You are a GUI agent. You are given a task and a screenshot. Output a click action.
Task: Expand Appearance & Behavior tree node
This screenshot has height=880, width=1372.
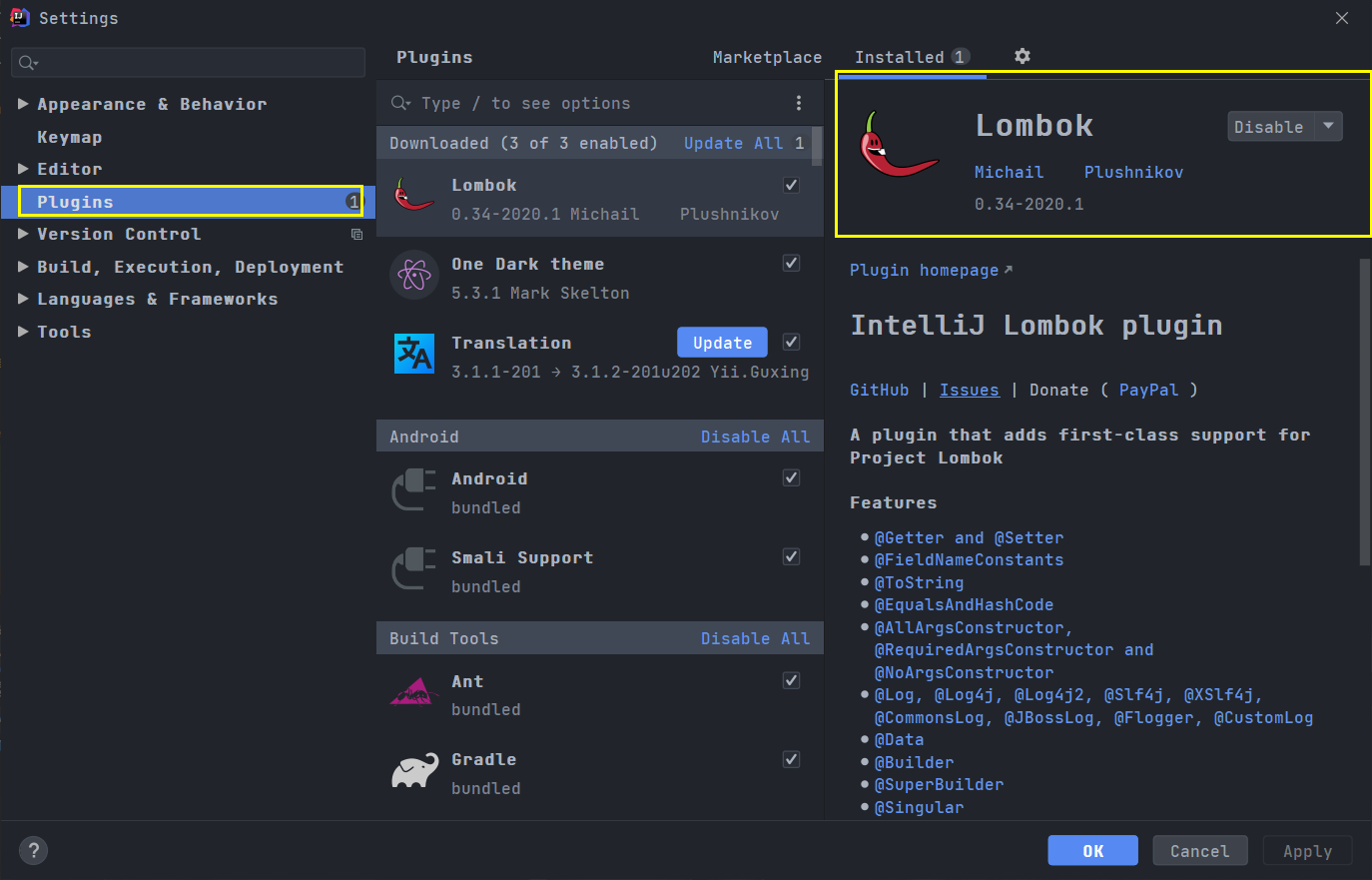tap(23, 104)
